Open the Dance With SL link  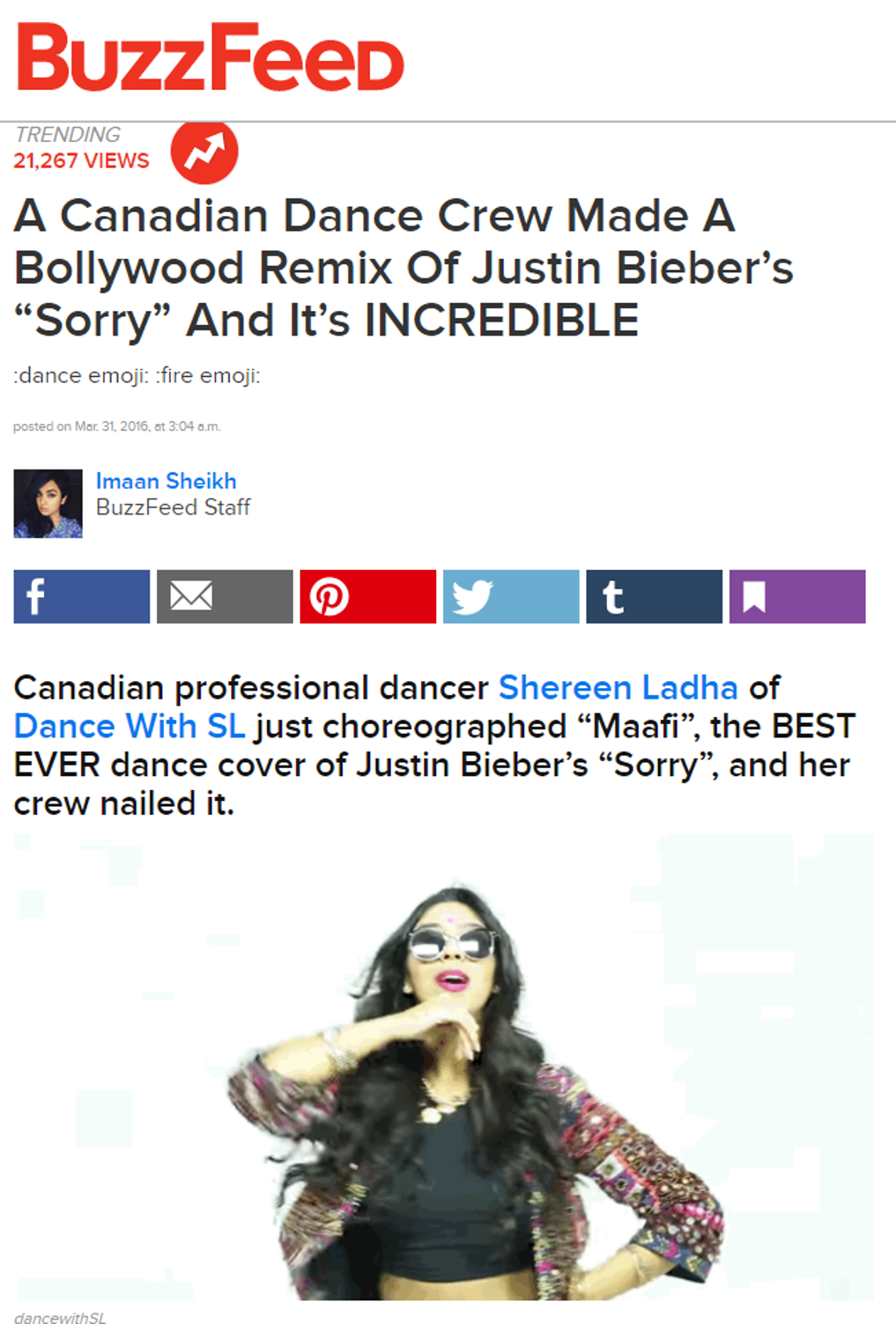(x=130, y=726)
